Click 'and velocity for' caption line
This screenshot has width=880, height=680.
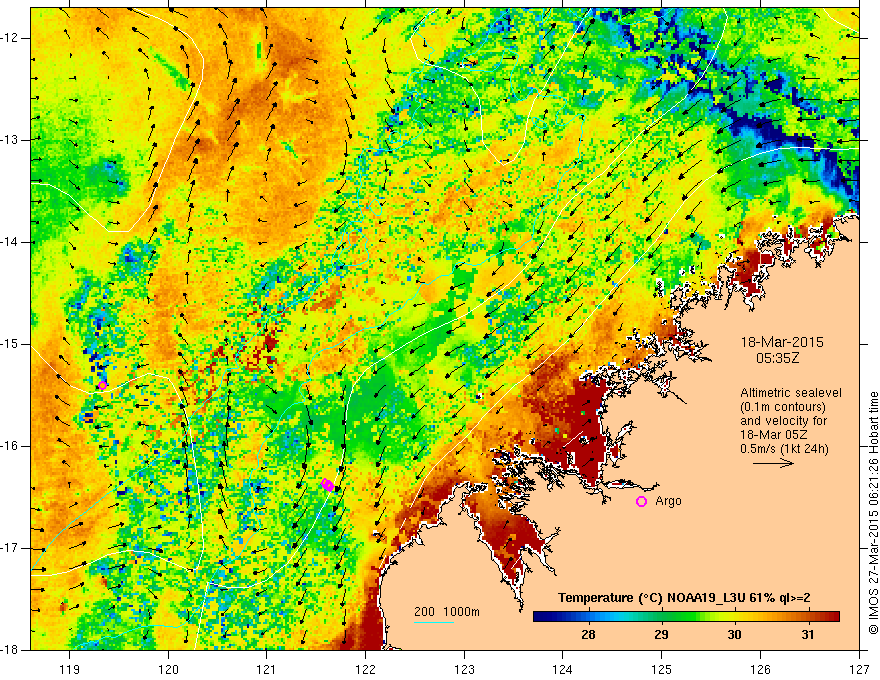pos(783,421)
